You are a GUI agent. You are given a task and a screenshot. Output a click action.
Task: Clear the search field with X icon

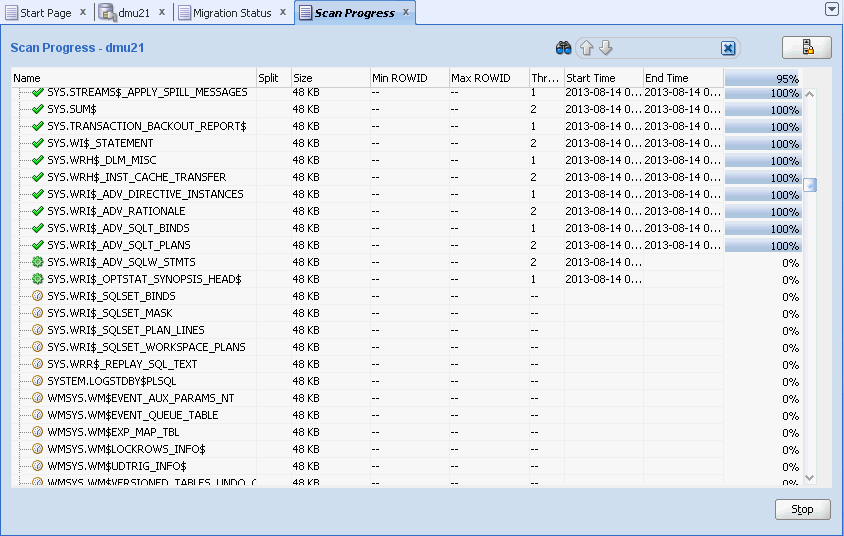click(728, 48)
